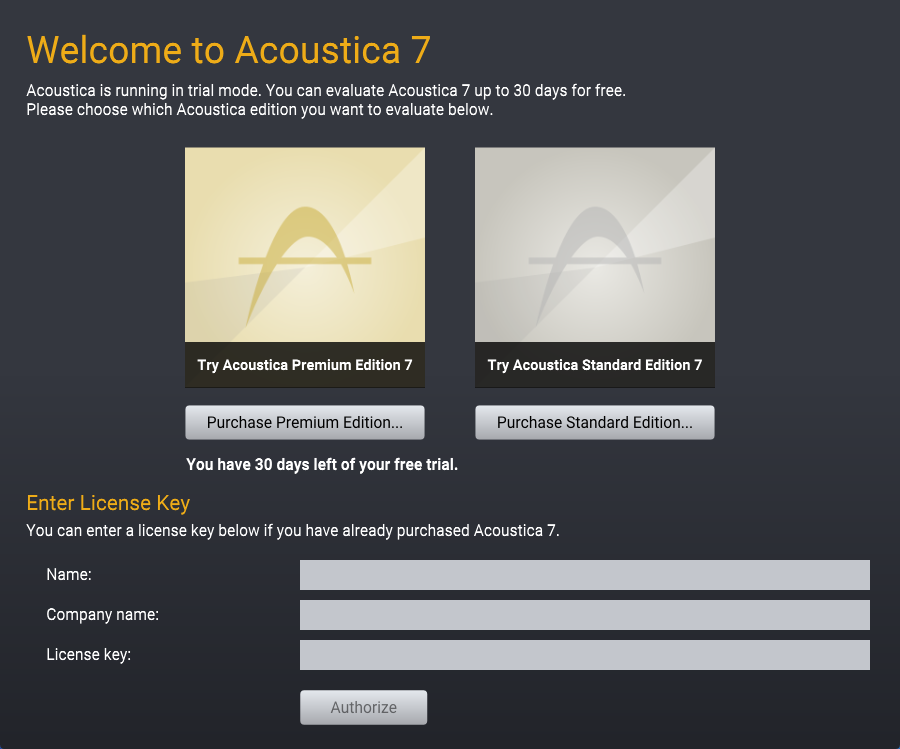Select the gold Acoustica Premium logo

[x=305, y=266]
